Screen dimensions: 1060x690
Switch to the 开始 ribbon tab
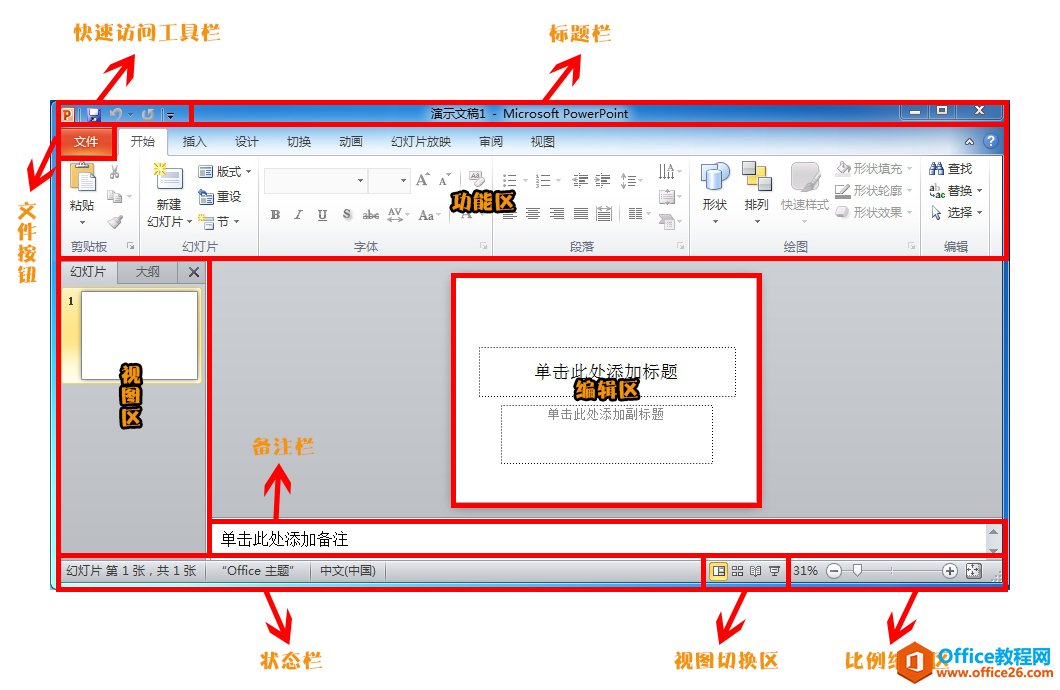[143, 141]
